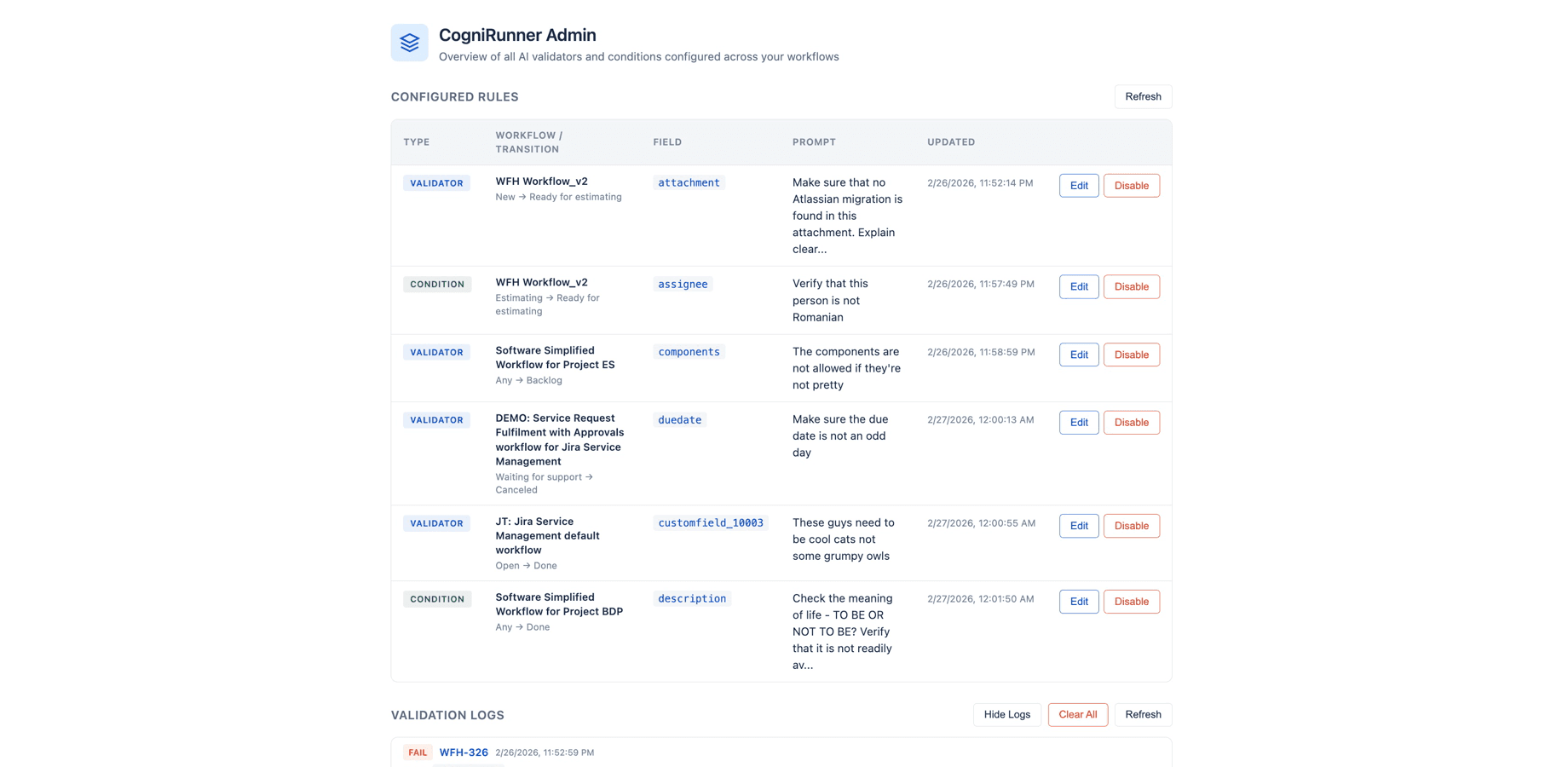Hide Logs in the Validation Logs section

(x=1006, y=714)
